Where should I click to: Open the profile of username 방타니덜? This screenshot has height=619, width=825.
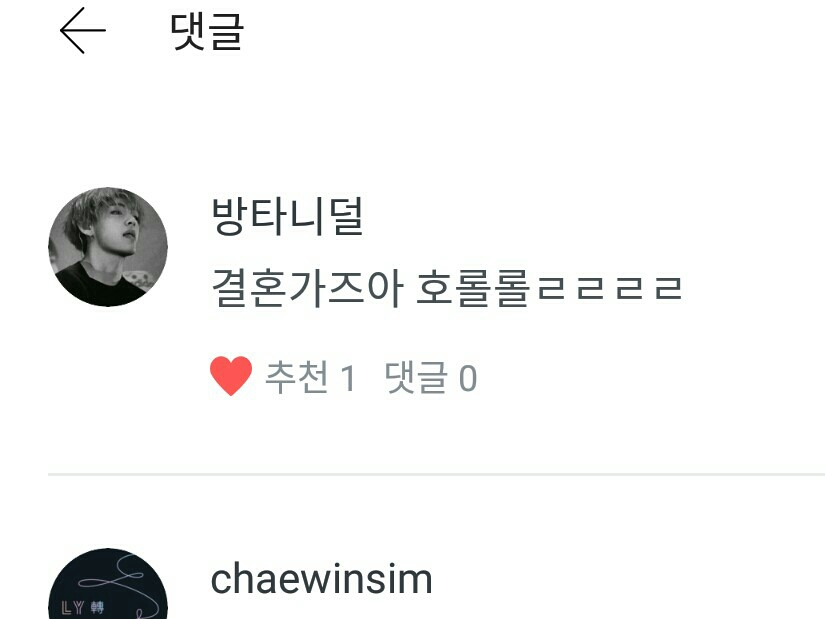[287, 216]
